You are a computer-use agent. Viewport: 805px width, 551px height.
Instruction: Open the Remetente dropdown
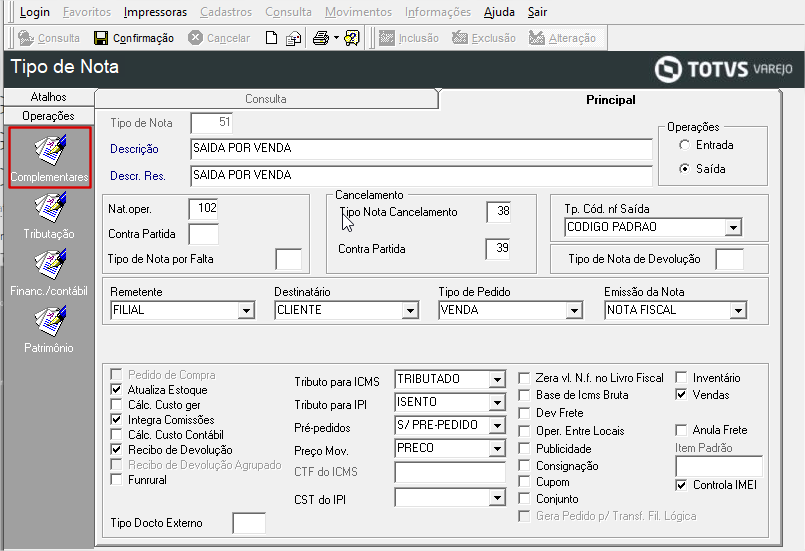click(246, 310)
